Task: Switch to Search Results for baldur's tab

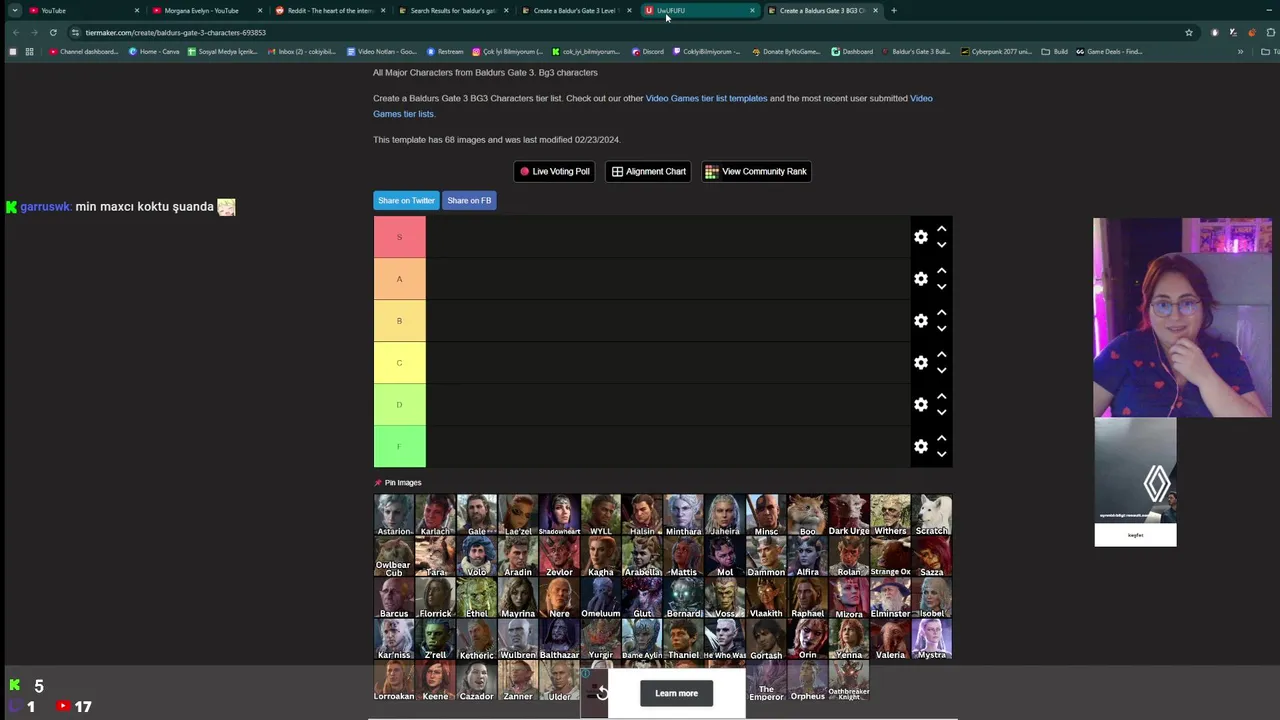Action: pyautogui.click(x=453, y=10)
